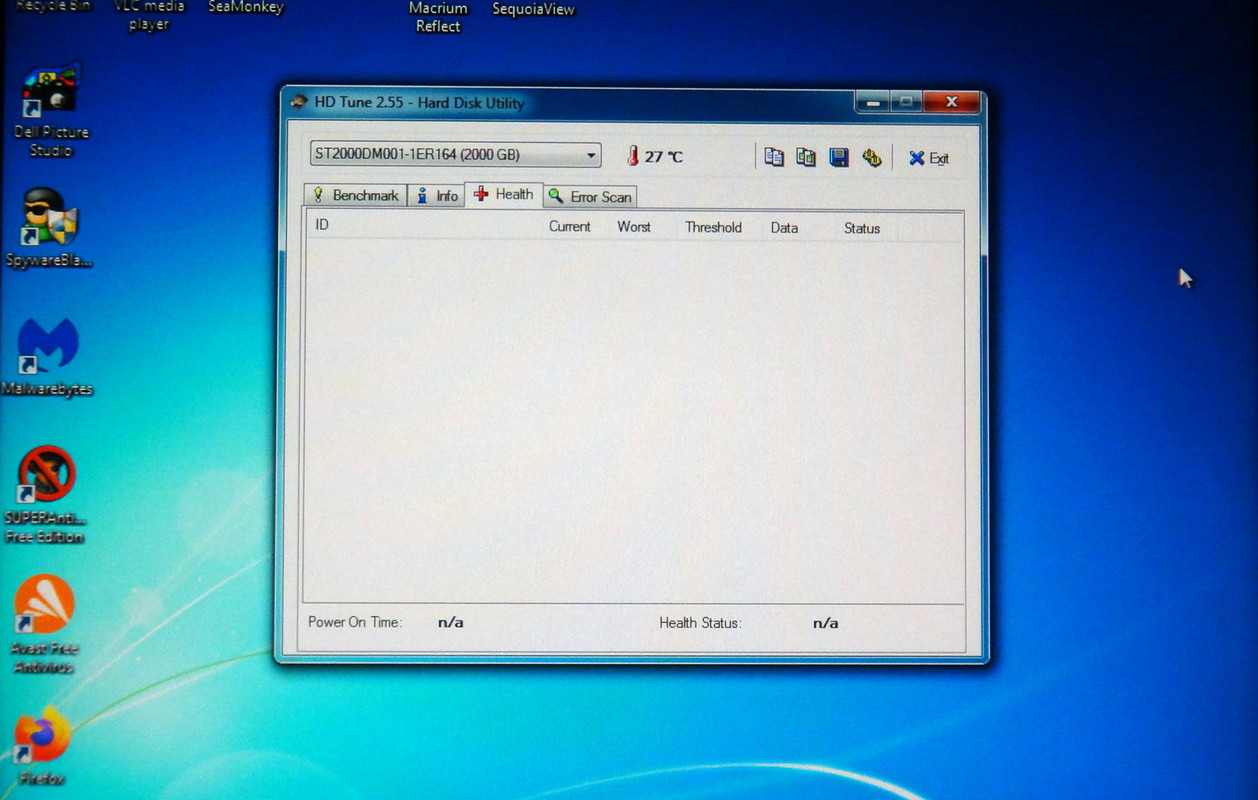The width and height of the screenshot is (1258, 800).
Task: Switch to the Benchmark tab
Action: tap(356, 195)
